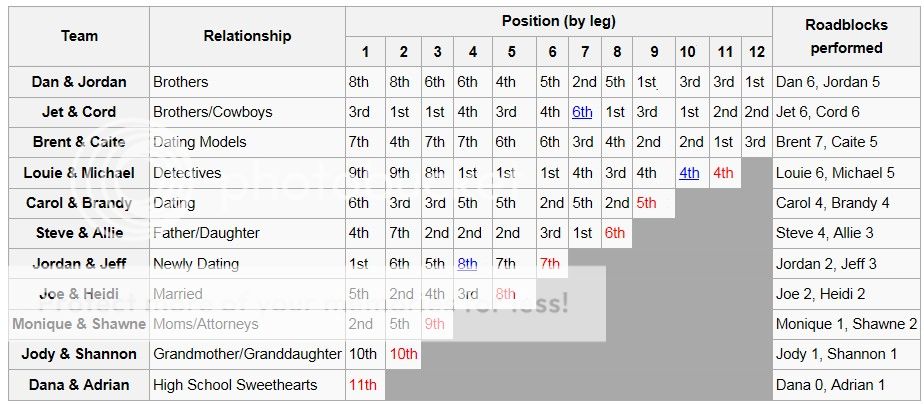Click the leg 12 column header
Viewport: 924px width, 404px height.
pyautogui.click(x=755, y=52)
